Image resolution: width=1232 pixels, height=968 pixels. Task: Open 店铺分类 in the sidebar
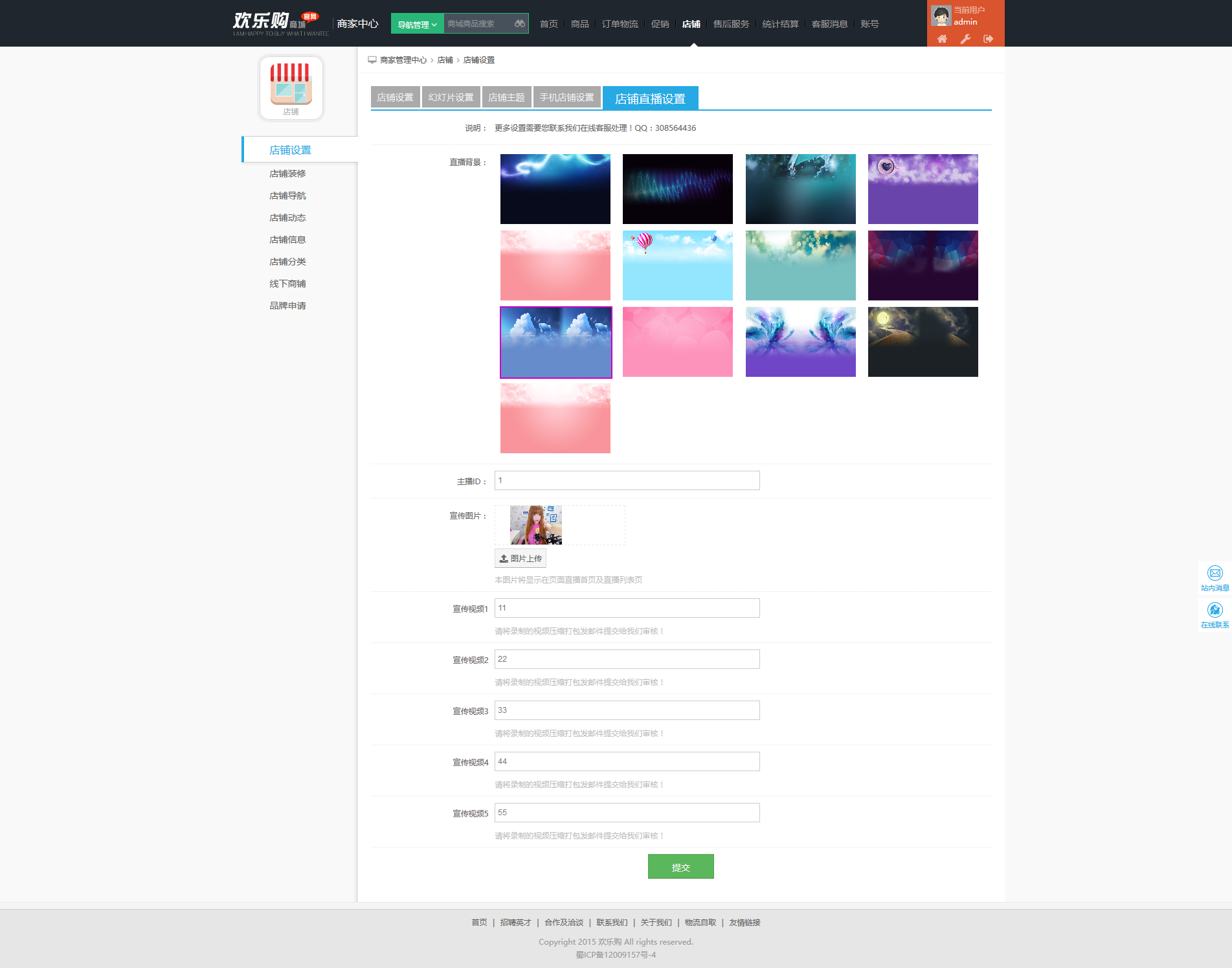pyautogui.click(x=288, y=262)
